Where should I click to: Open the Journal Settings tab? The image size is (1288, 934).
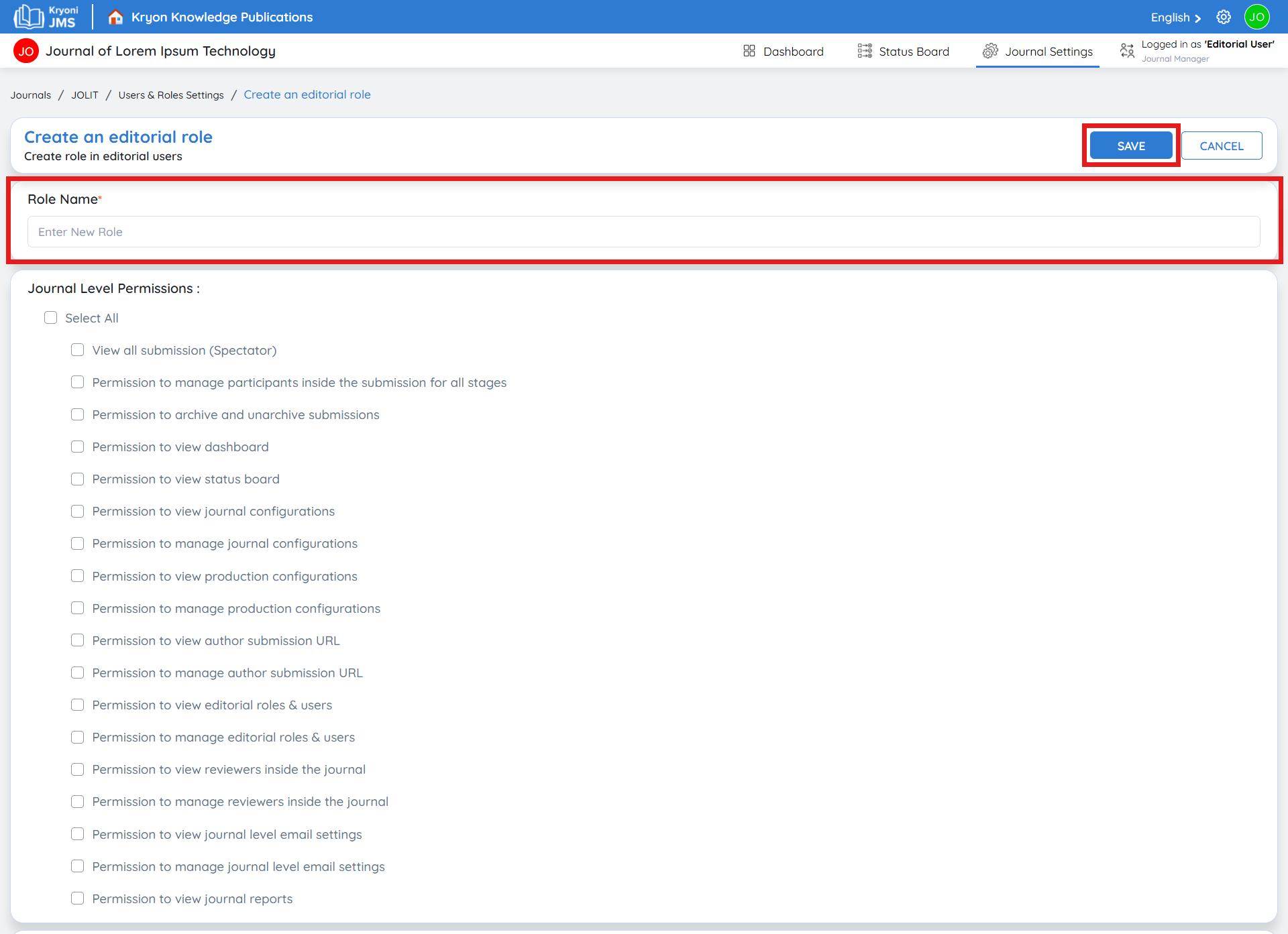(x=1048, y=52)
